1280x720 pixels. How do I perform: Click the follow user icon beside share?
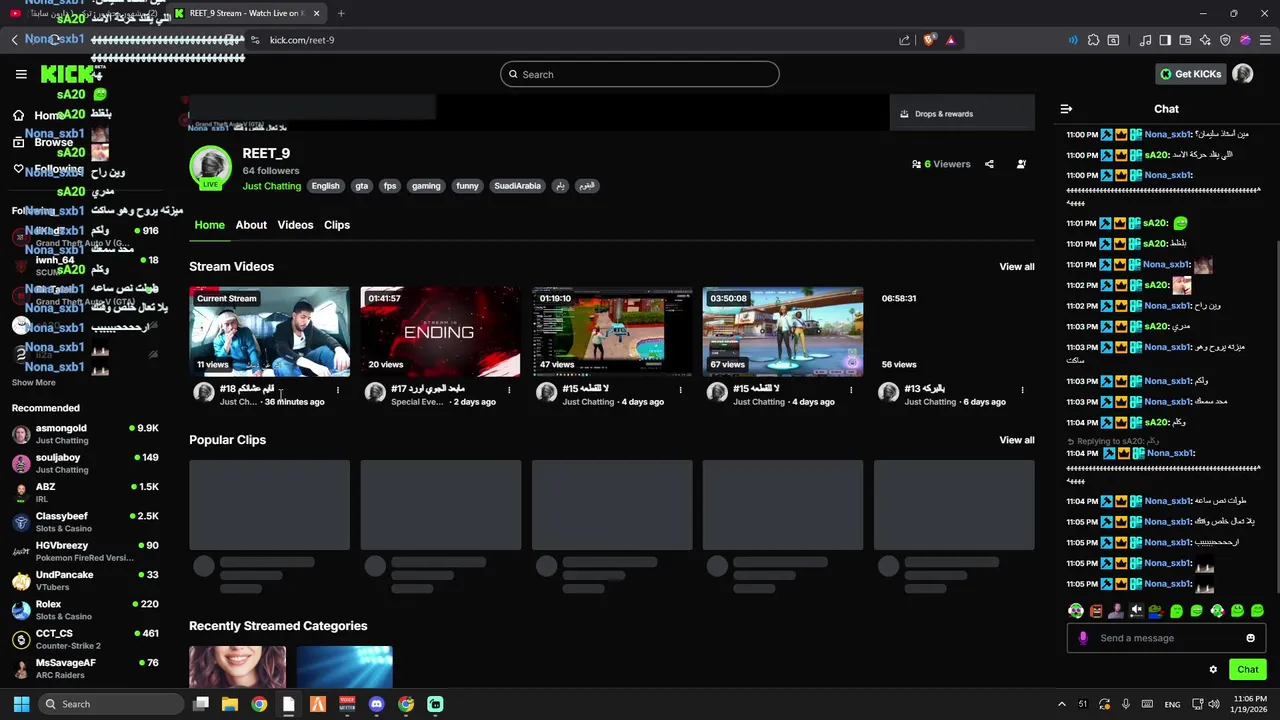point(1021,164)
